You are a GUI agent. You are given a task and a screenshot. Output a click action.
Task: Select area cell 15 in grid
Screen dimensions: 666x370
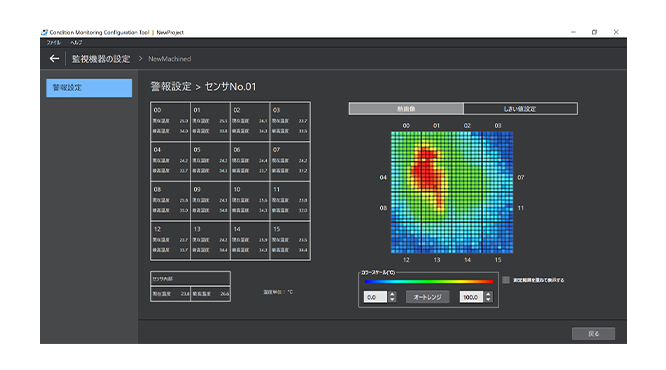click(291, 240)
